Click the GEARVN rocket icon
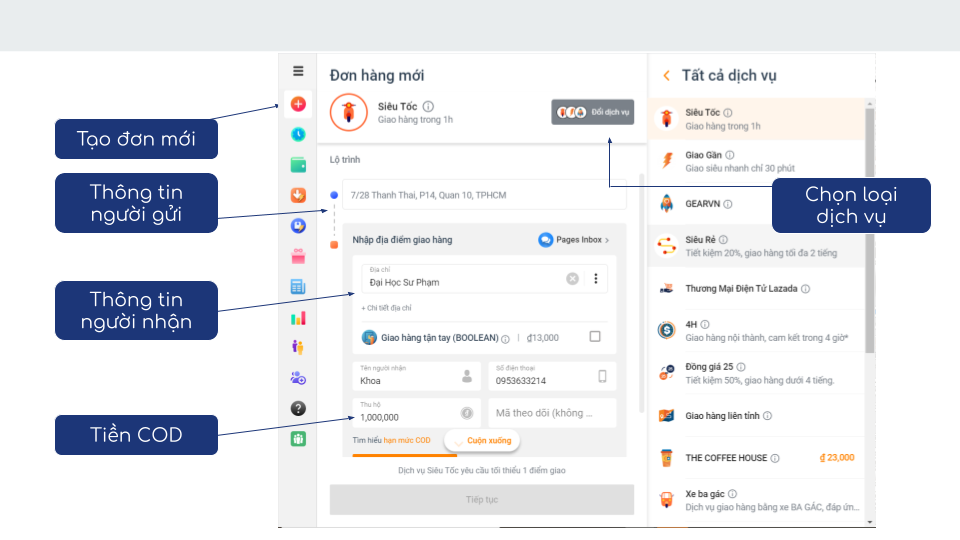The image size is (960, 540). point(667,203)
